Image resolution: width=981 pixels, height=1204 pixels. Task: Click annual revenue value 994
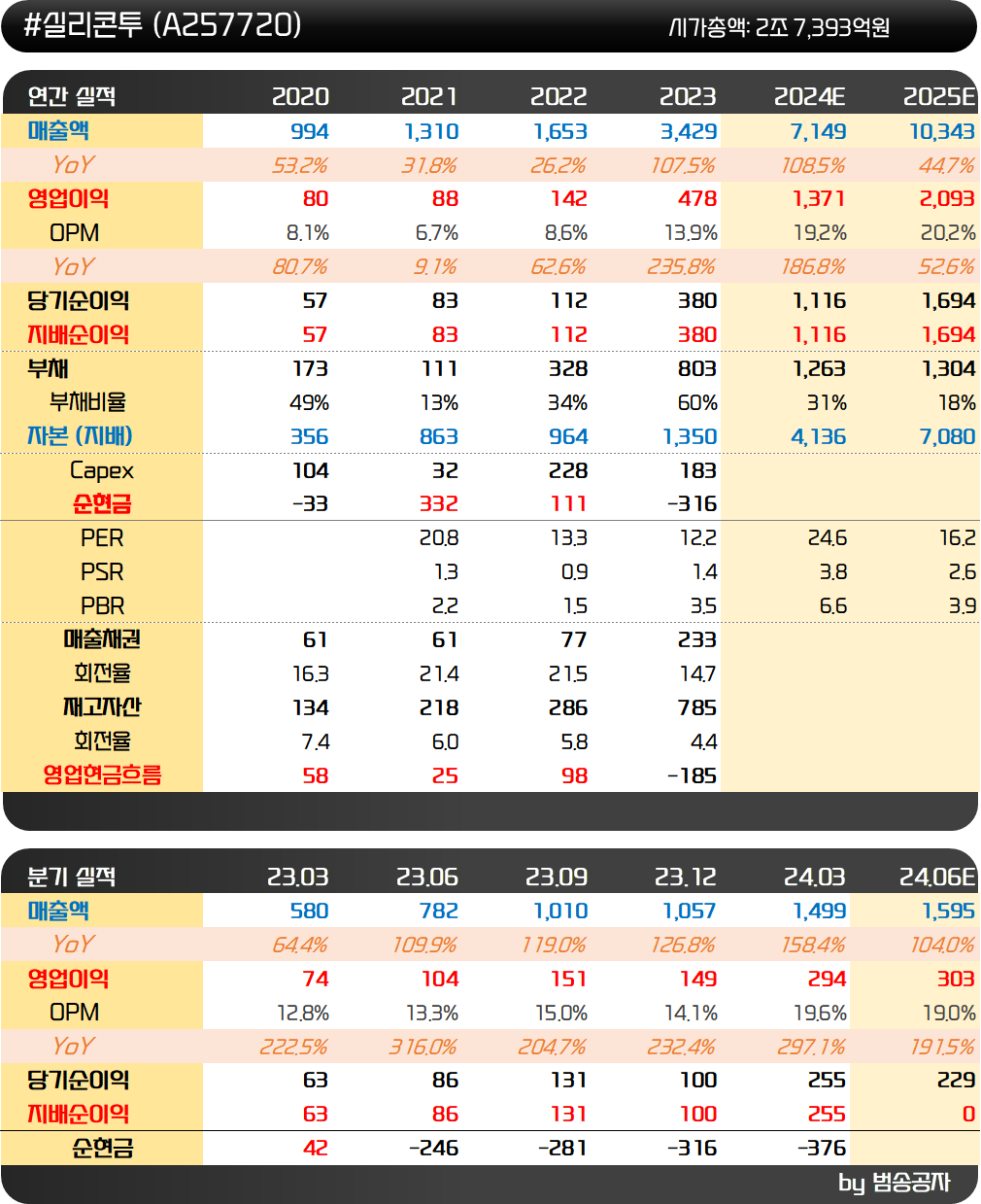[310, 131]
